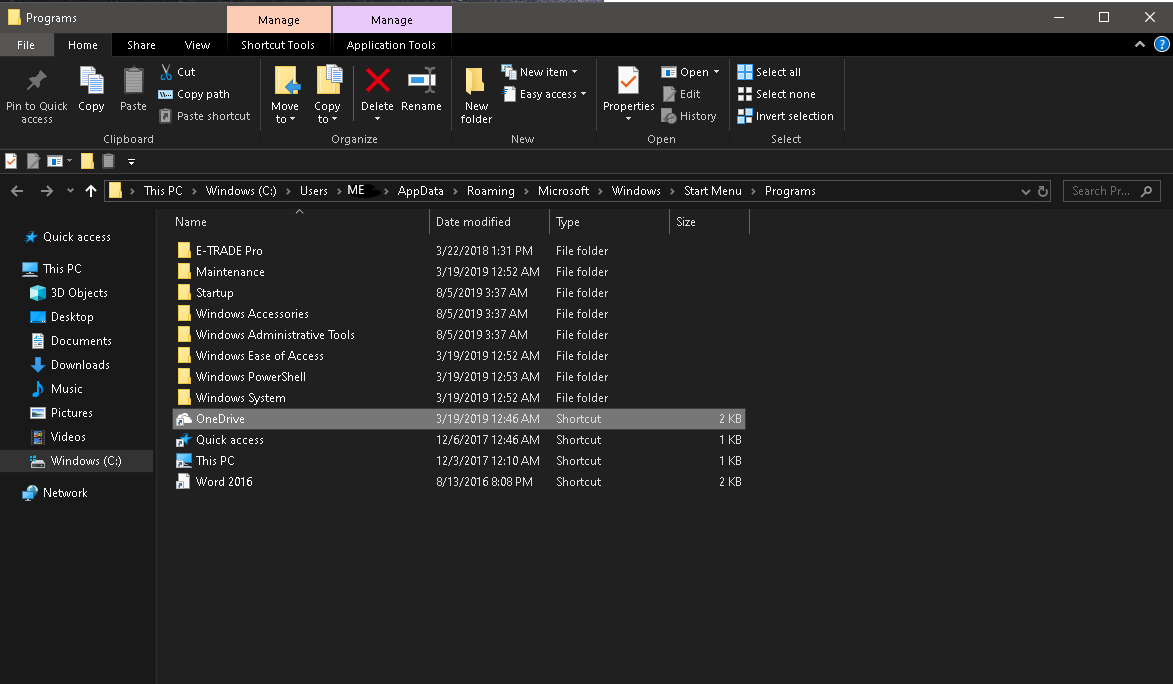Screen dimensions: 1173x684
Task: Select Downloads in navigation pane
Action: [x=80, y=365]
